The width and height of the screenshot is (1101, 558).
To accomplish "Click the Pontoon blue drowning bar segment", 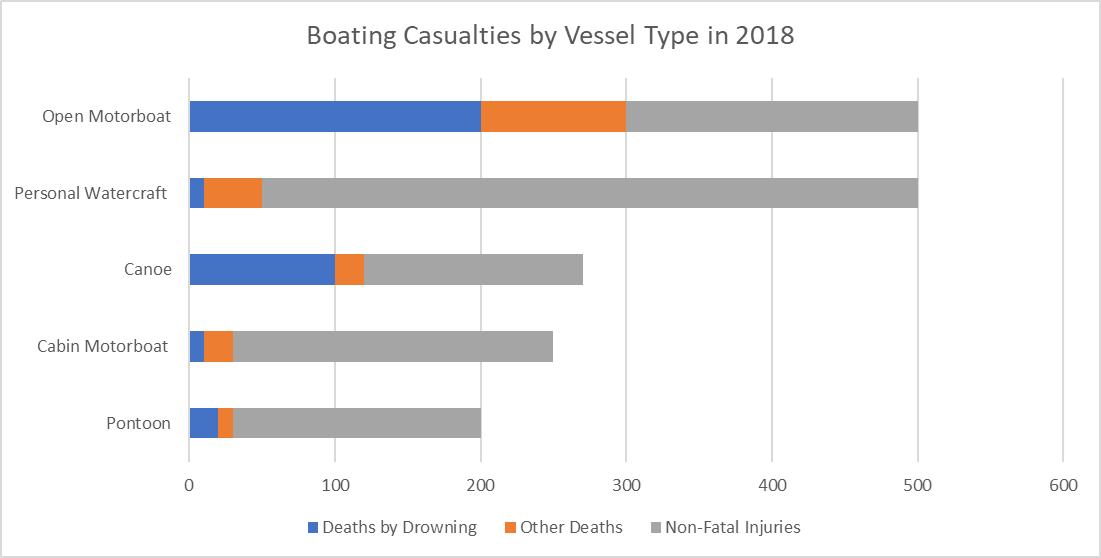I will (x=204, y=423).
